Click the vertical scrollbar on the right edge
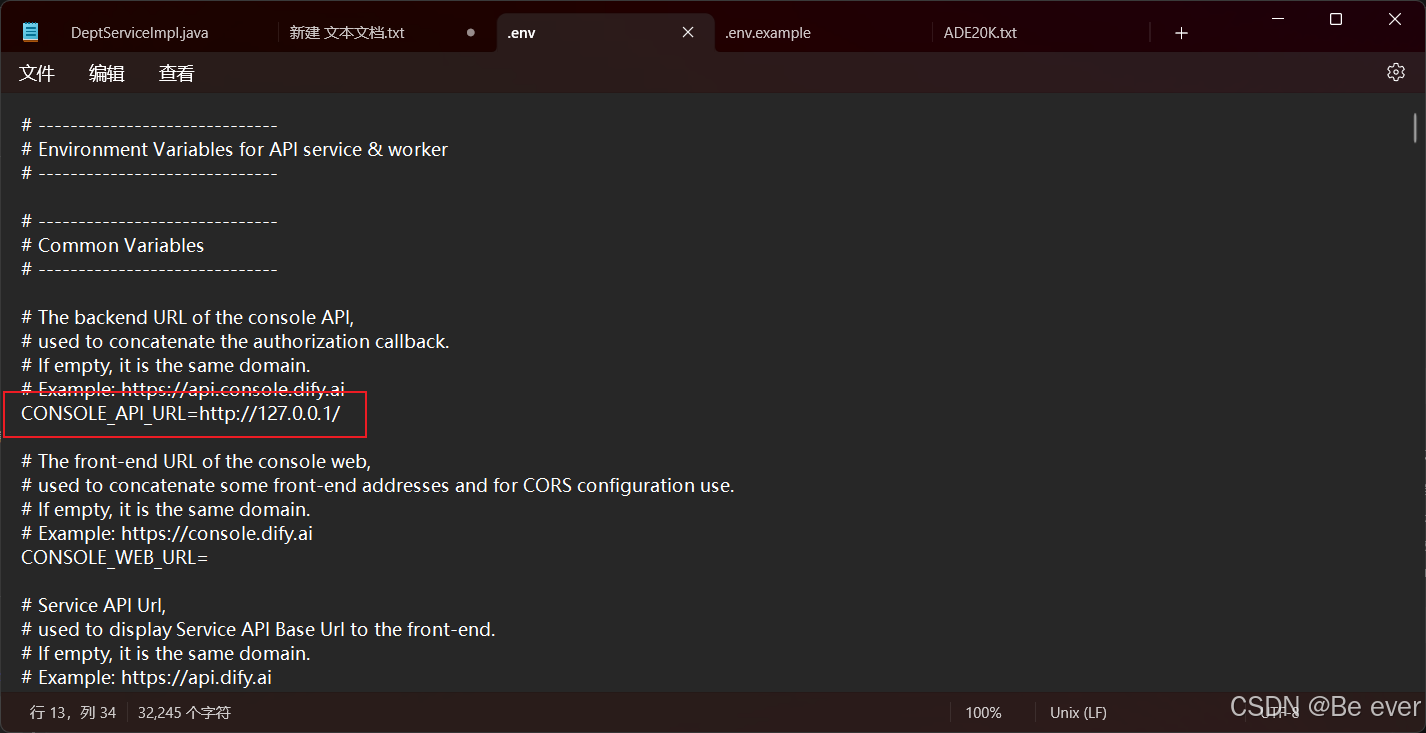Image resolution: width=1426 pixels, height=733 pixels. coord(1413,128)
